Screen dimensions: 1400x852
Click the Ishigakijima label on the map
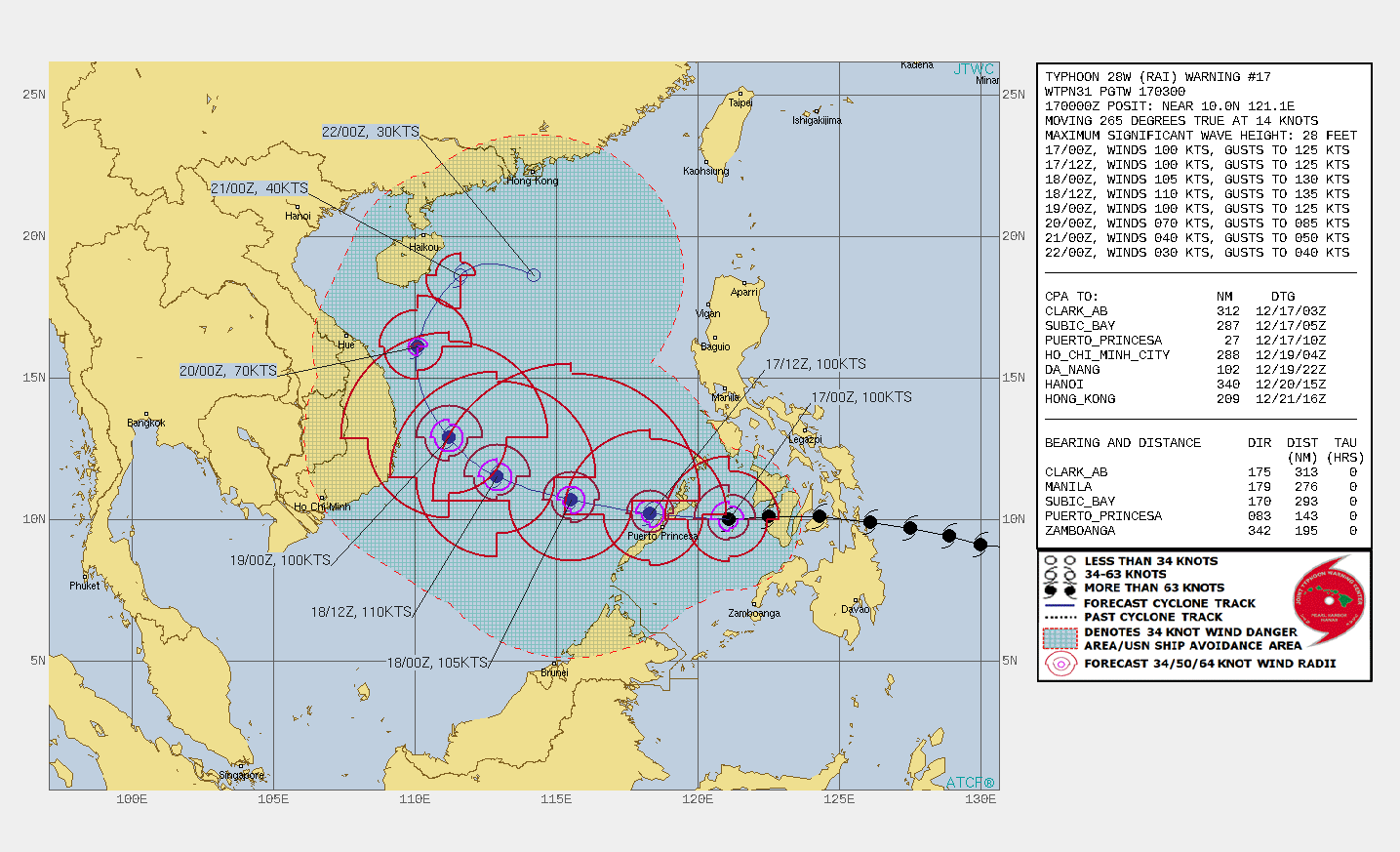817,120
